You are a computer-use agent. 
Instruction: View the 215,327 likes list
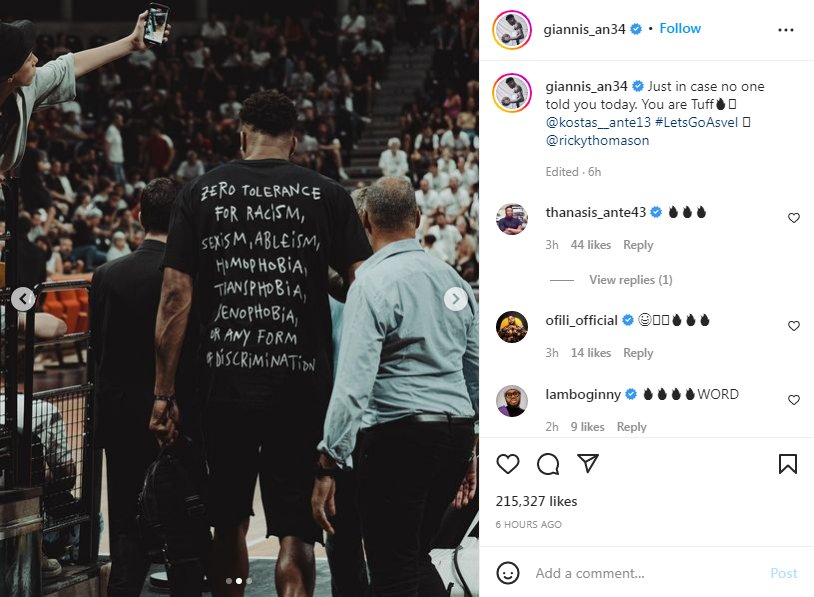click(536, 501)
